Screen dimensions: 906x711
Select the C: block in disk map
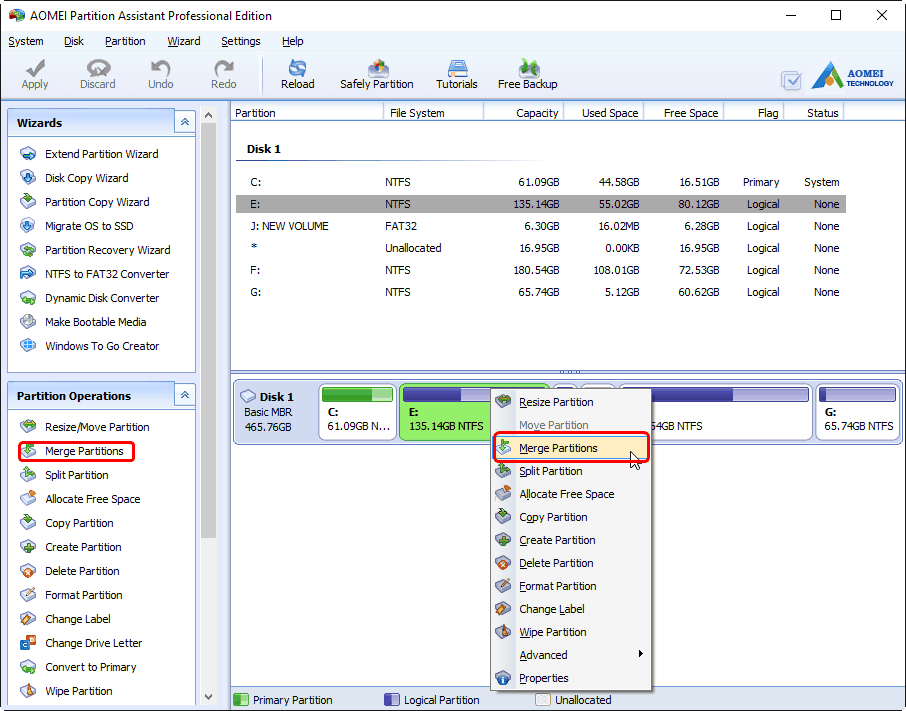point(357,412)
